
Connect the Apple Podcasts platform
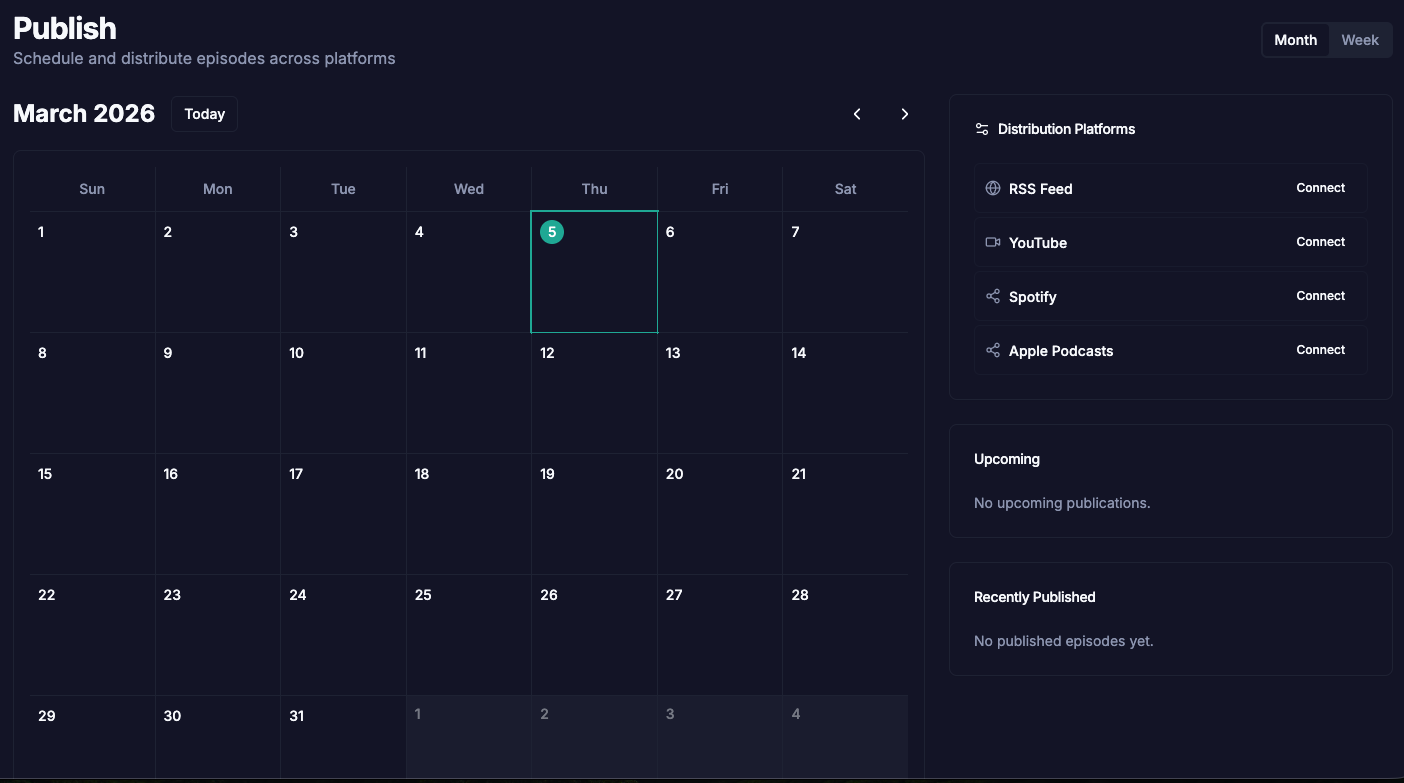(1320, 350)
